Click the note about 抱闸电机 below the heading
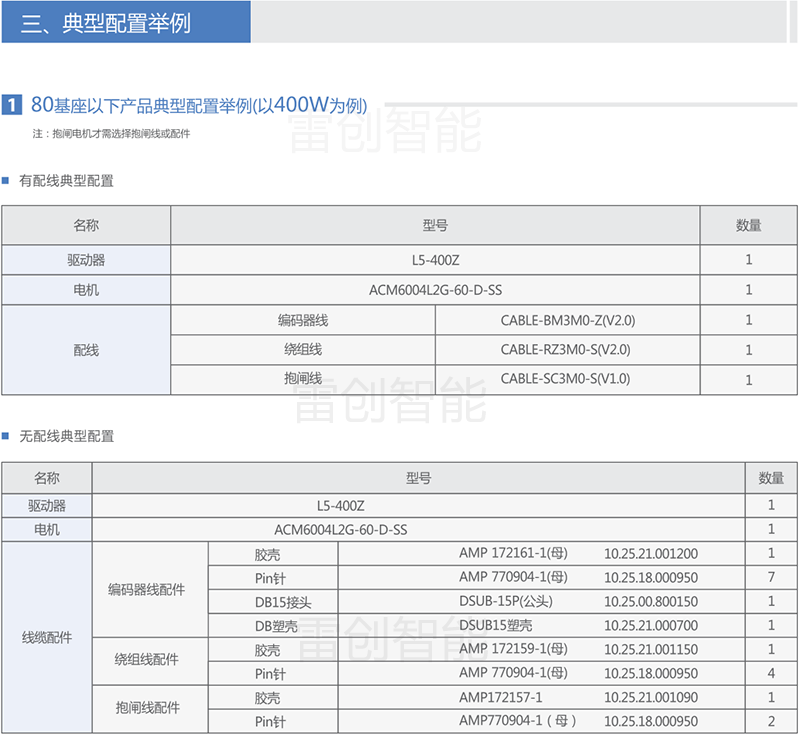The height and width of the screenshot is (735, 800). click(111, 134)
